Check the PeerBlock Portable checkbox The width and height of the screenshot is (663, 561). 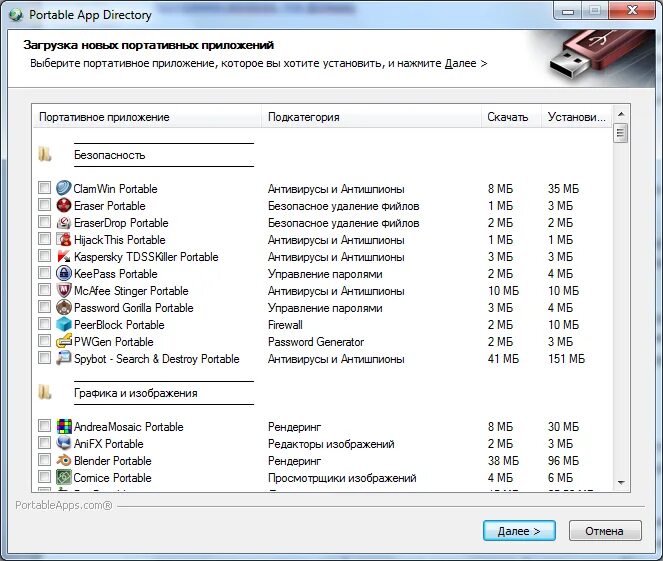pyautogui.click(x=44, y=323)
